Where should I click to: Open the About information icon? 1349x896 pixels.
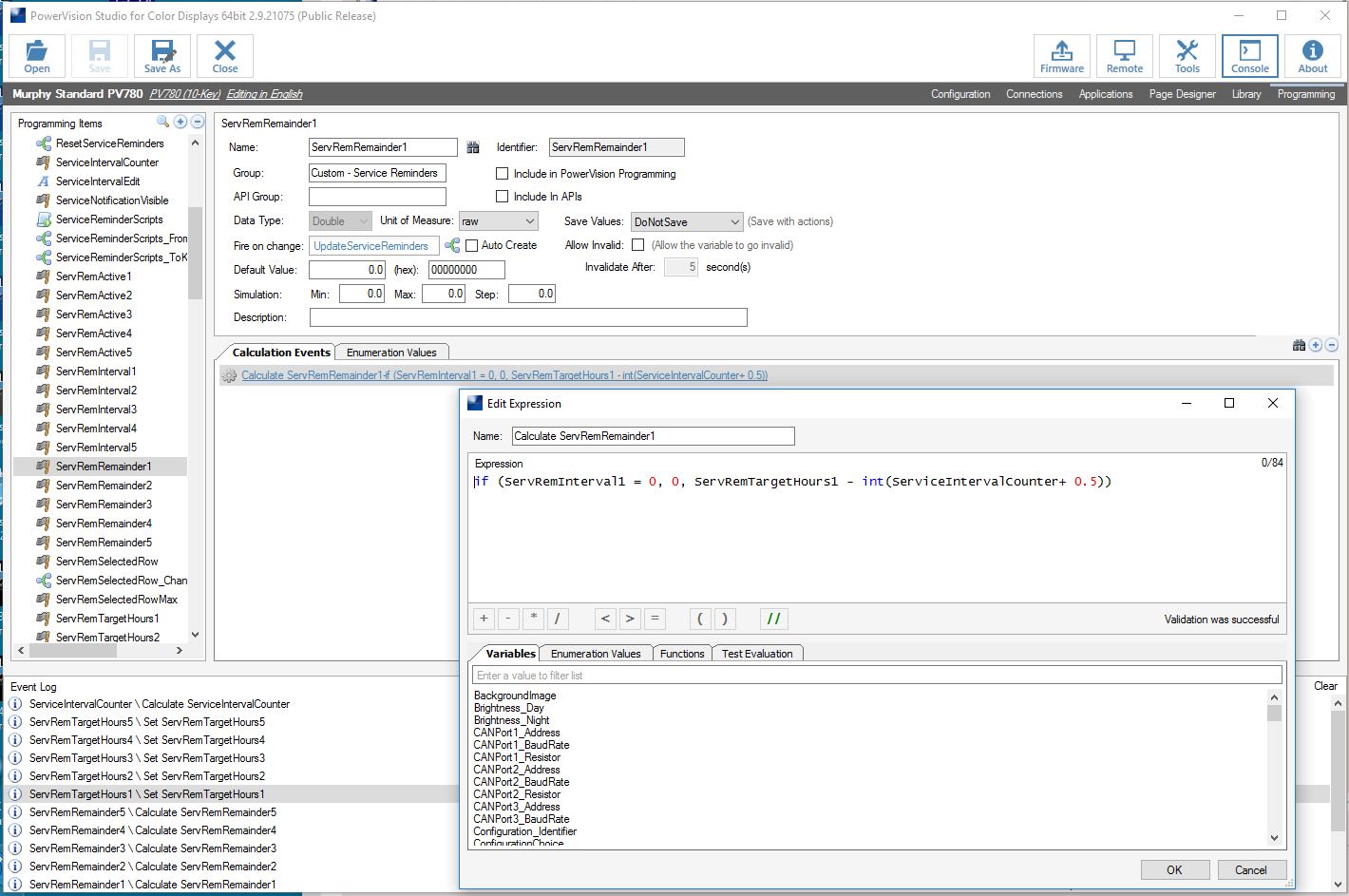(1313, 56)
